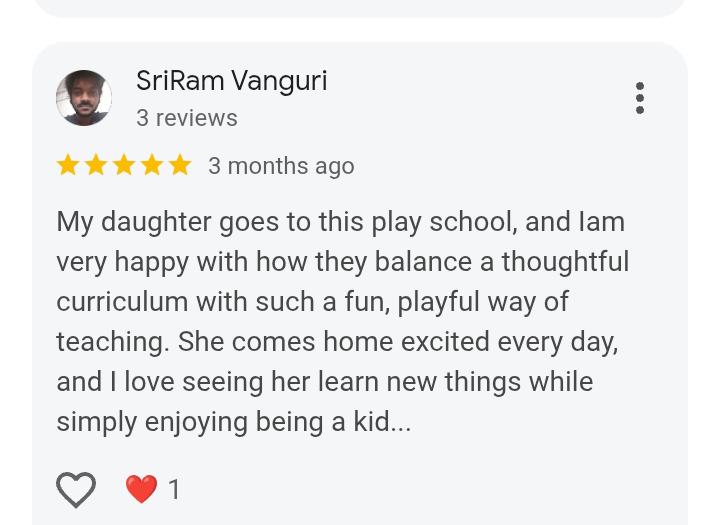Click the 'My daughter goes' opening line

click(341, 222)
